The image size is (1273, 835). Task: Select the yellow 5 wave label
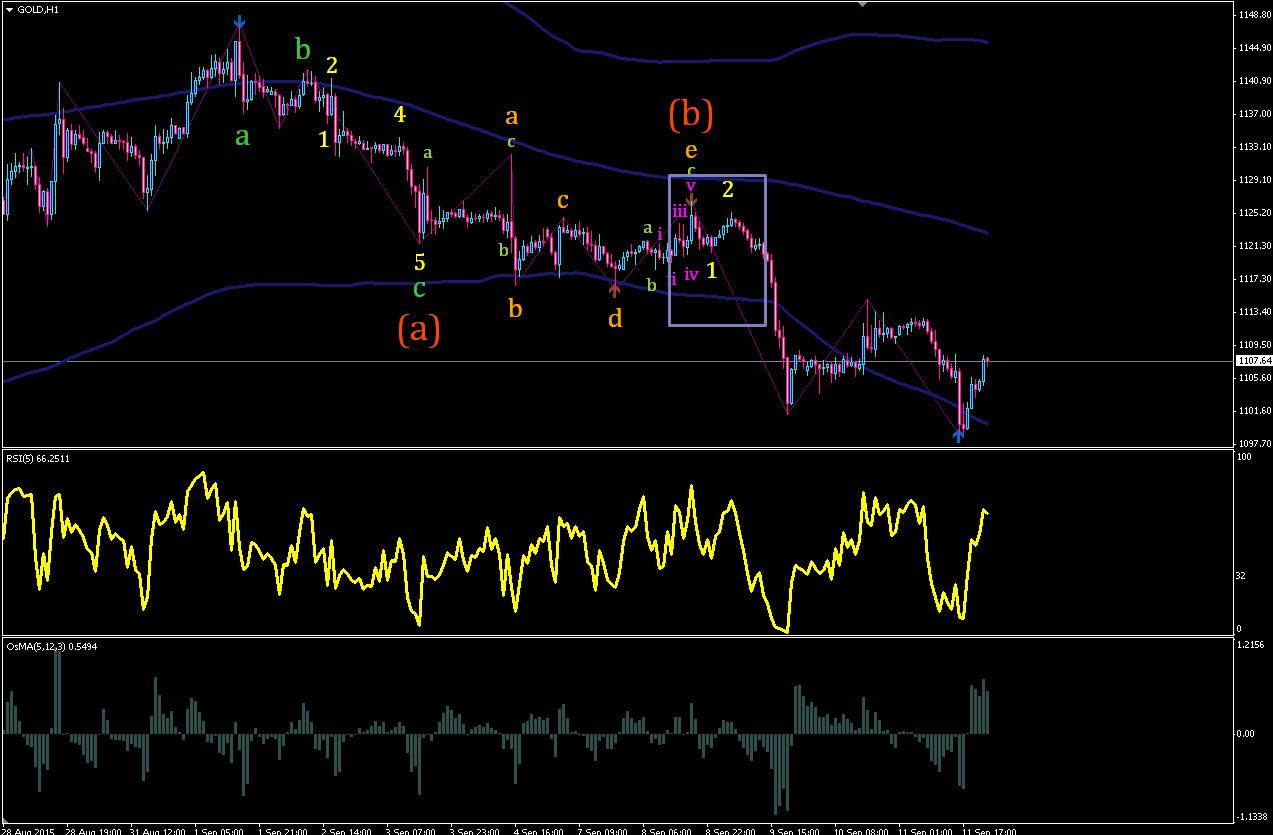coord(420,263)
